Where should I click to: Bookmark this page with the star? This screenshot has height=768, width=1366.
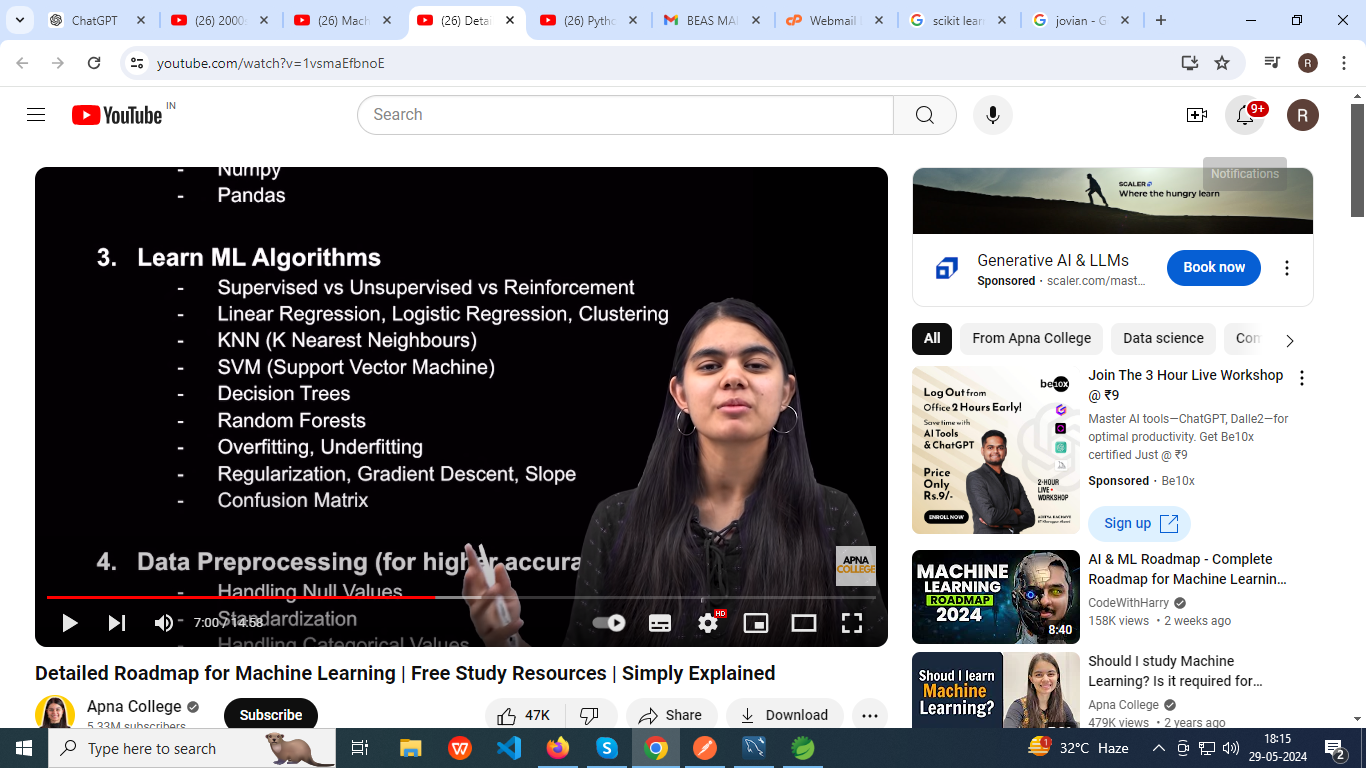click(1222, 63)
